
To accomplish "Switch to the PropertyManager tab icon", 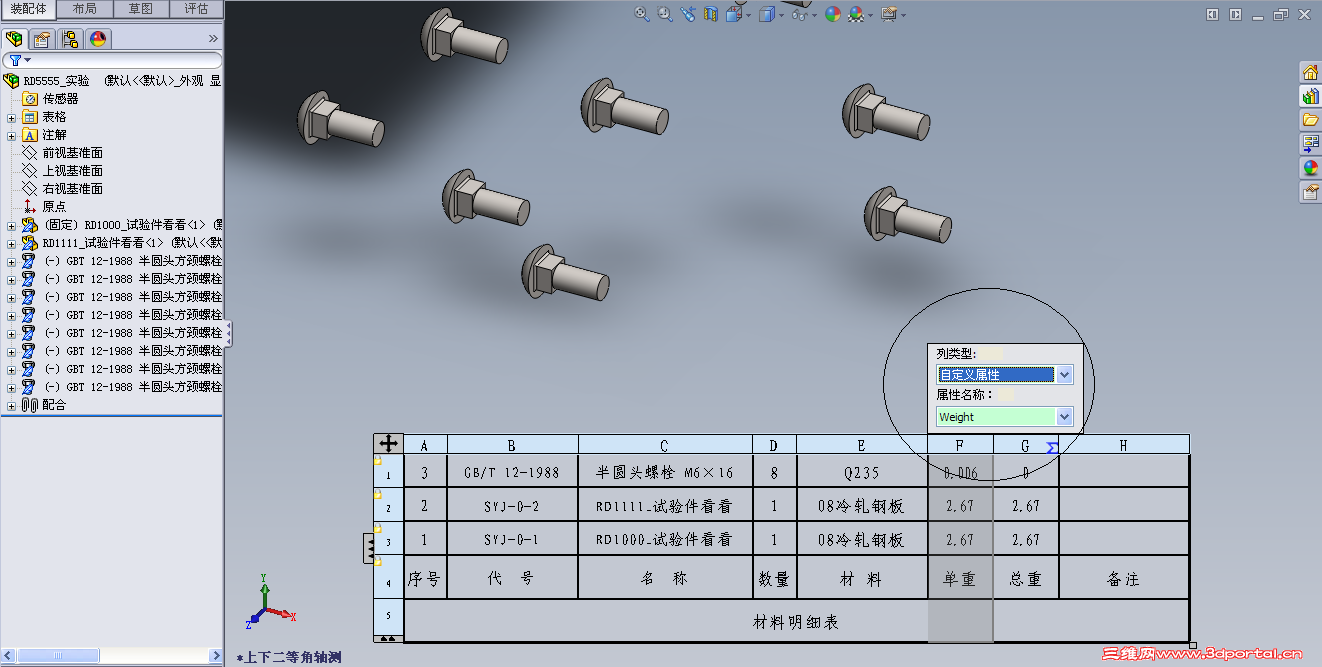I will point(41,39).
